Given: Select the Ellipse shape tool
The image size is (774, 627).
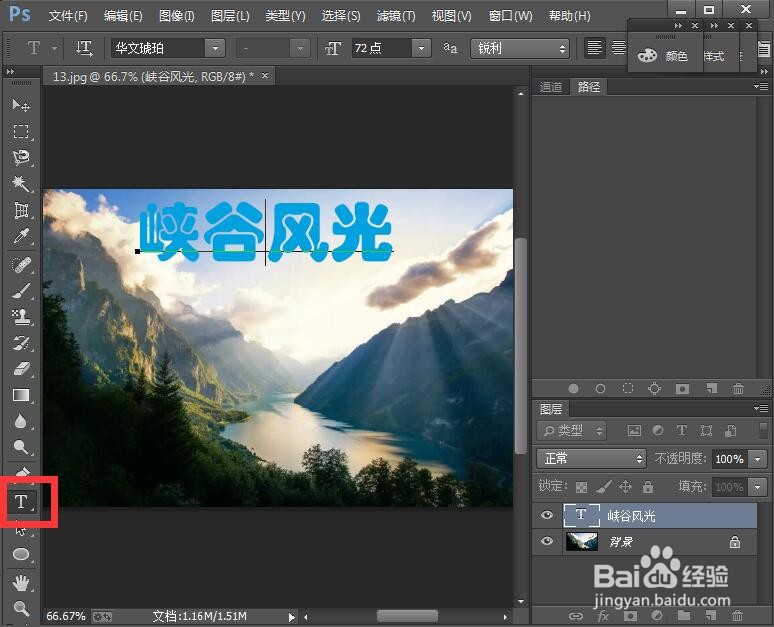Looking at the screenshot, I should 21,554.
